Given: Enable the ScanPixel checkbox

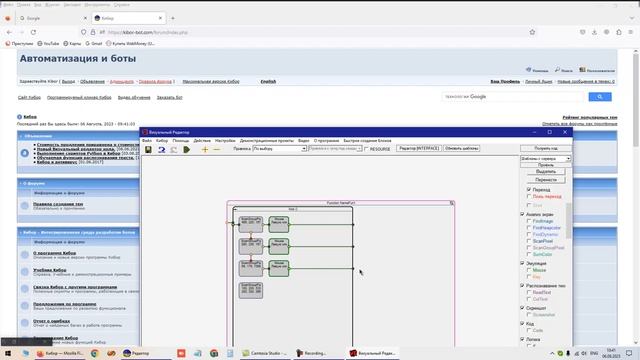Looking at the screenshot, I should 529,241.
